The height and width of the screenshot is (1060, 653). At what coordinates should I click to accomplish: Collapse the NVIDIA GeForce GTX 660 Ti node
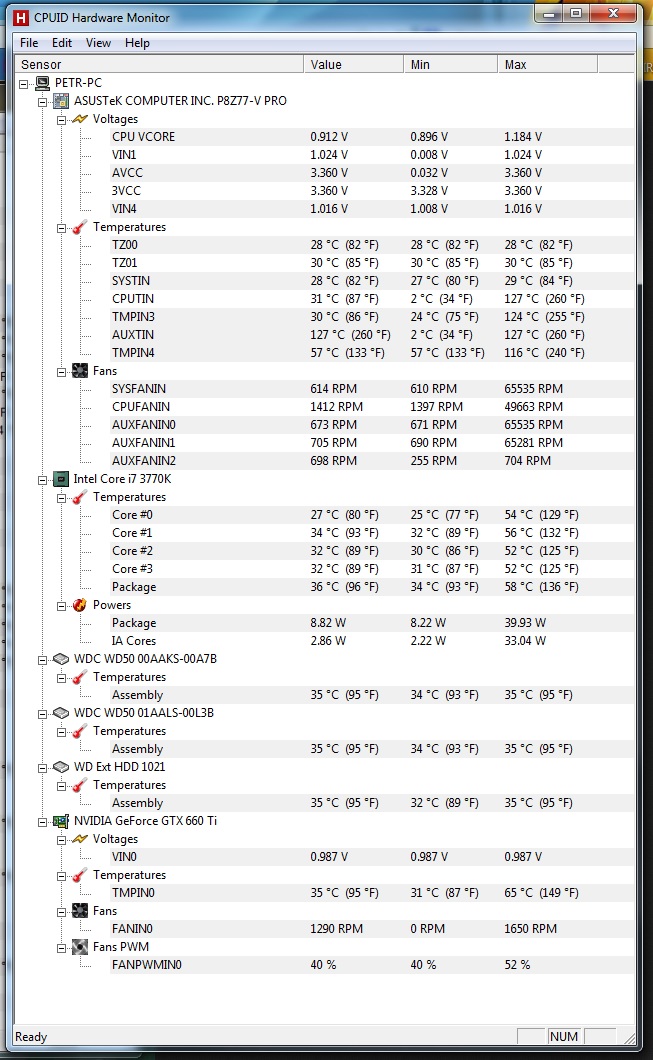[x=43, y=822]
